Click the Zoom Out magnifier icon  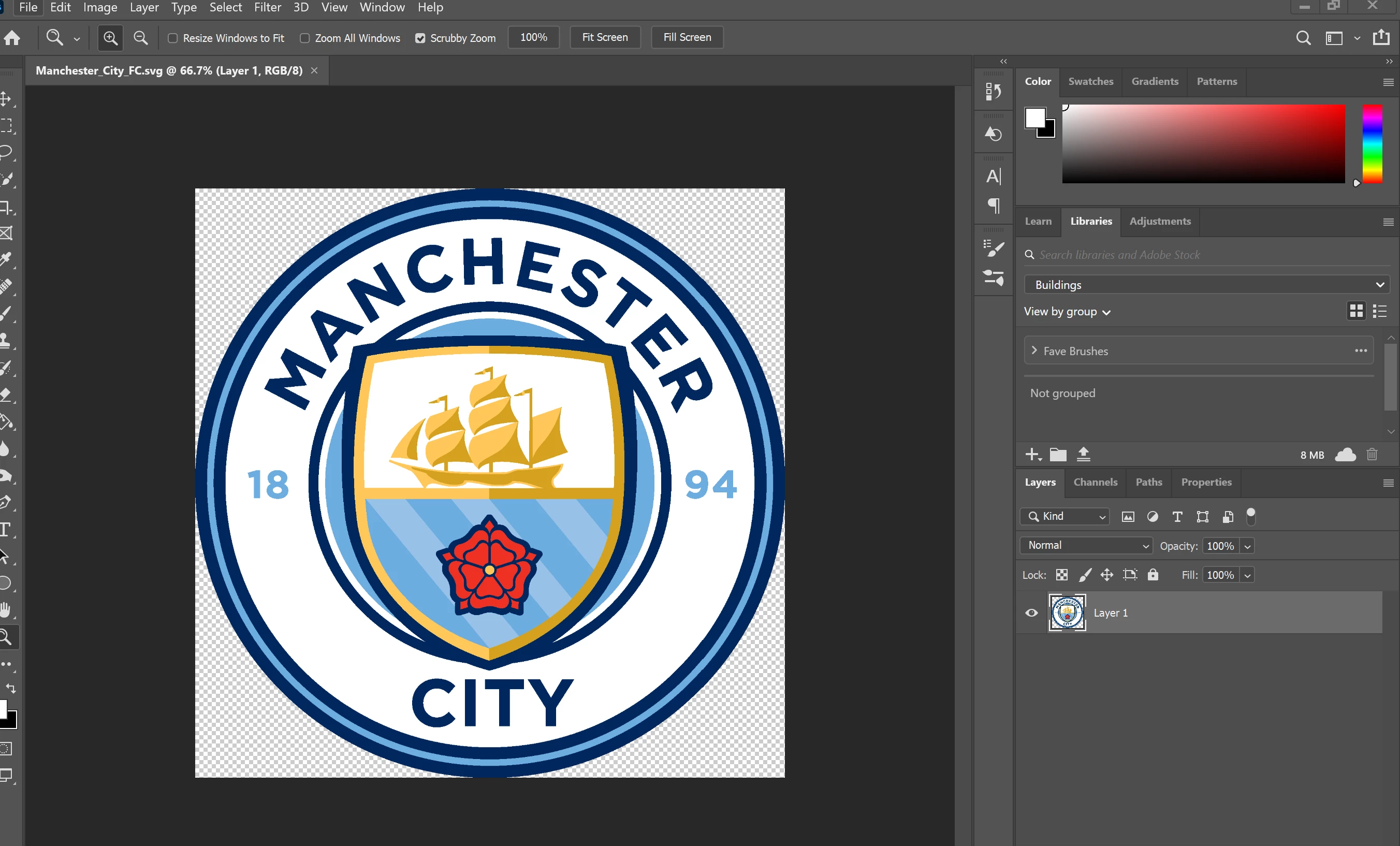140,38
